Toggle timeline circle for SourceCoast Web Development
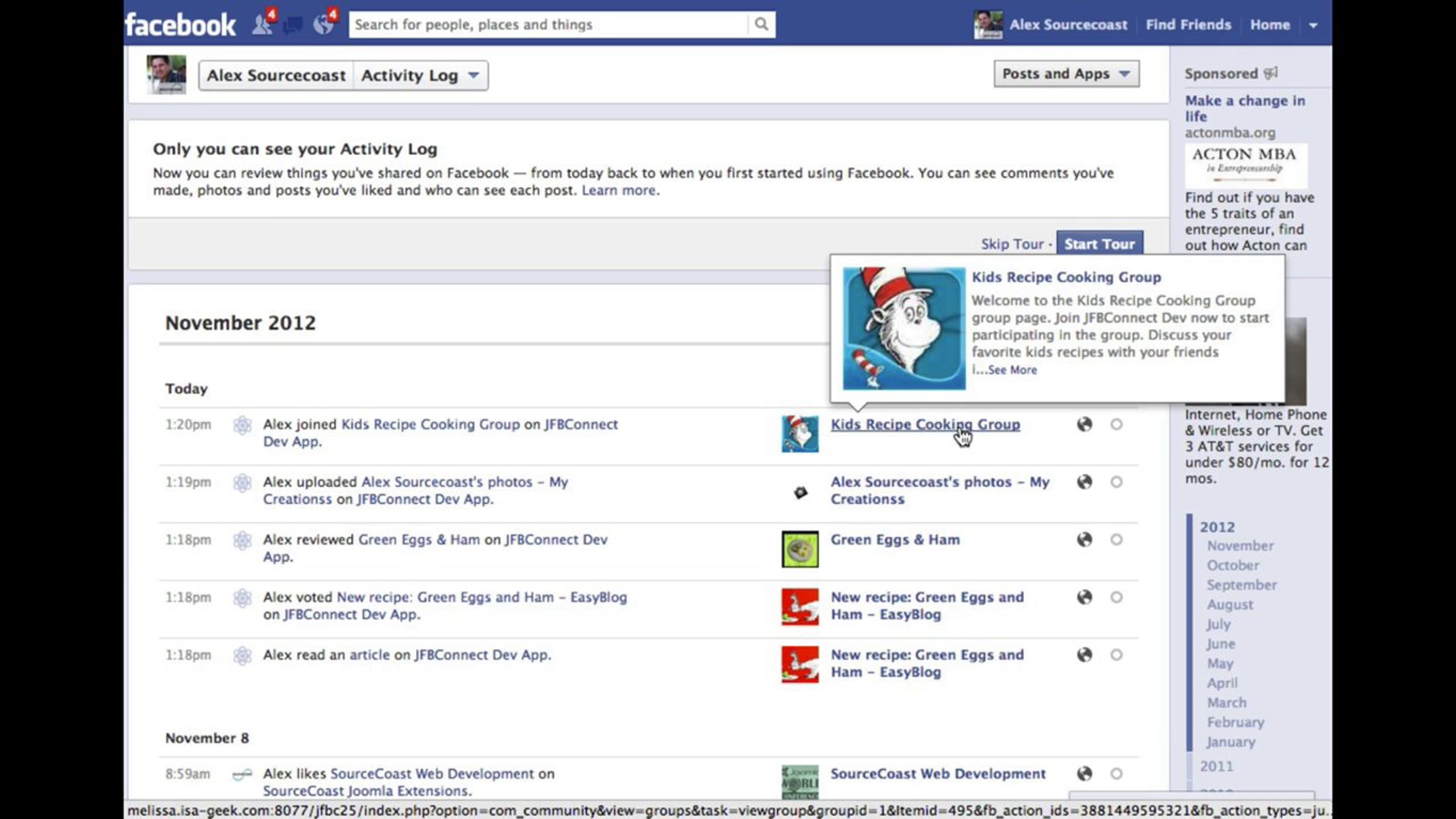The width and height of the screenshot is (1456, 819). point(1116,773)
